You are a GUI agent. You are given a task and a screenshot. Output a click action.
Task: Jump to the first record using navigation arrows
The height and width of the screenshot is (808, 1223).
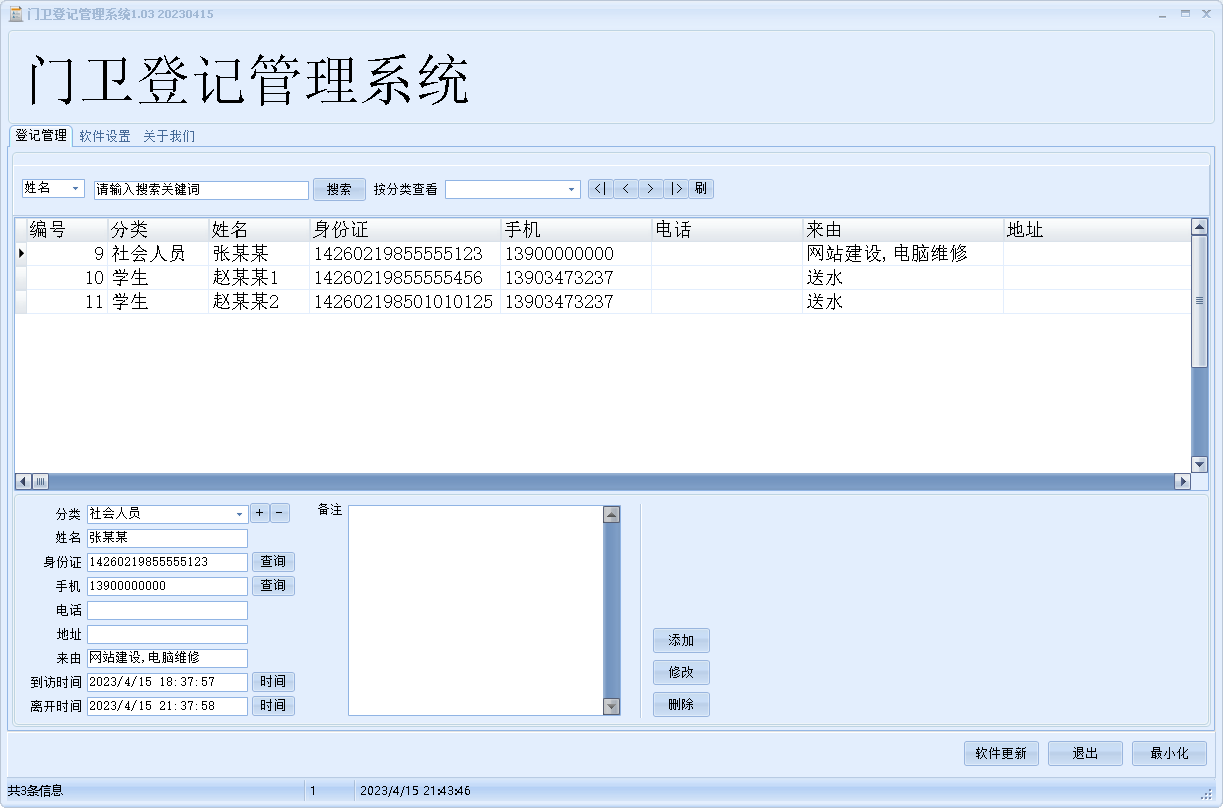click(599, 188)
